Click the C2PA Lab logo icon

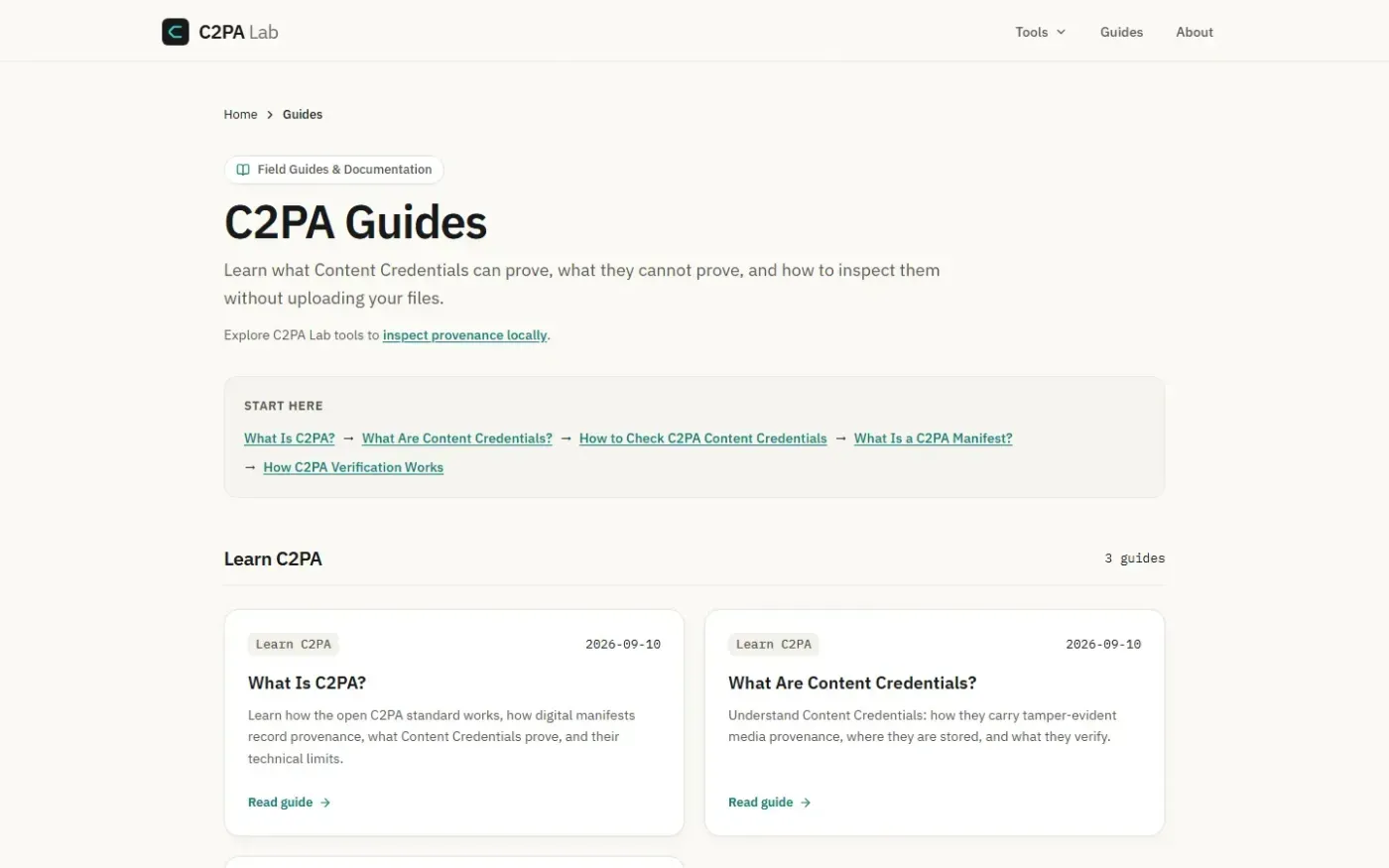[176, 32]
